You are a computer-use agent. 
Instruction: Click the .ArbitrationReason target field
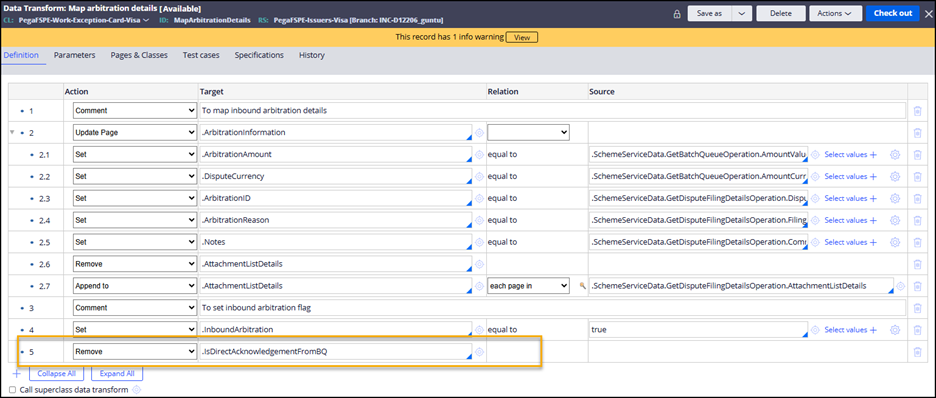pos(336,220)
